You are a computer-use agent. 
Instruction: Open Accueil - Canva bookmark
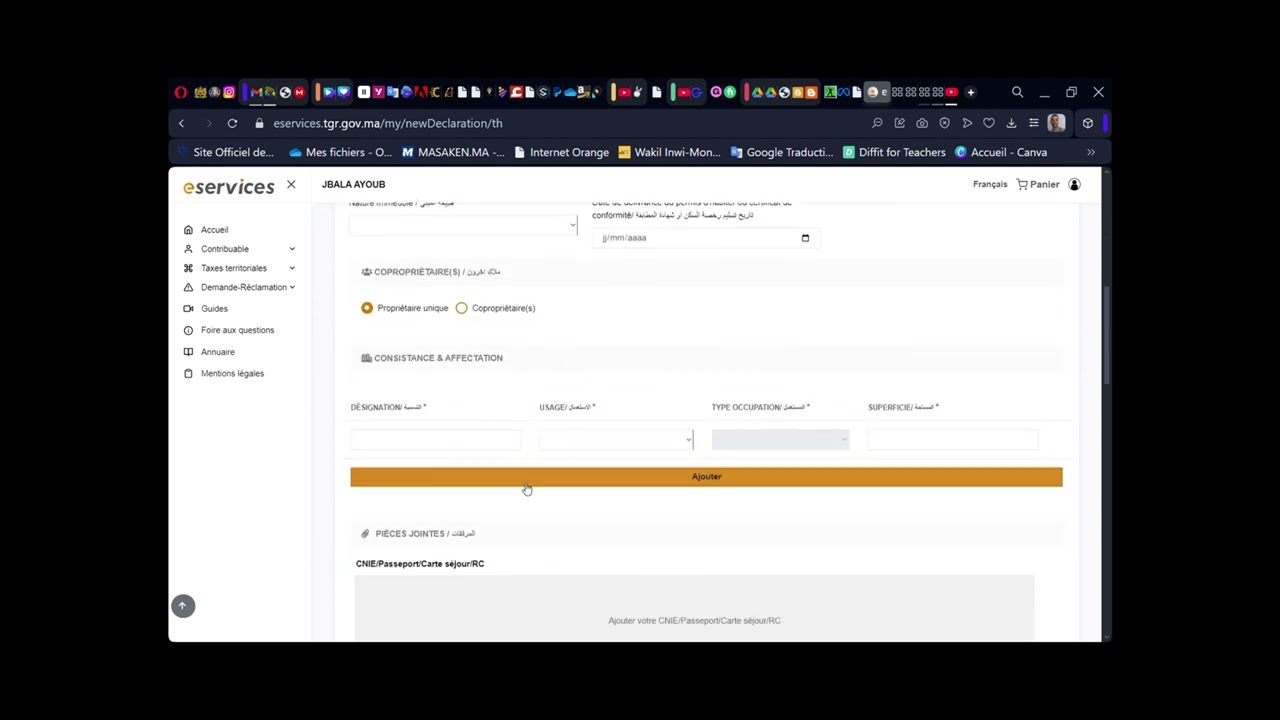tap(1001, 152)
